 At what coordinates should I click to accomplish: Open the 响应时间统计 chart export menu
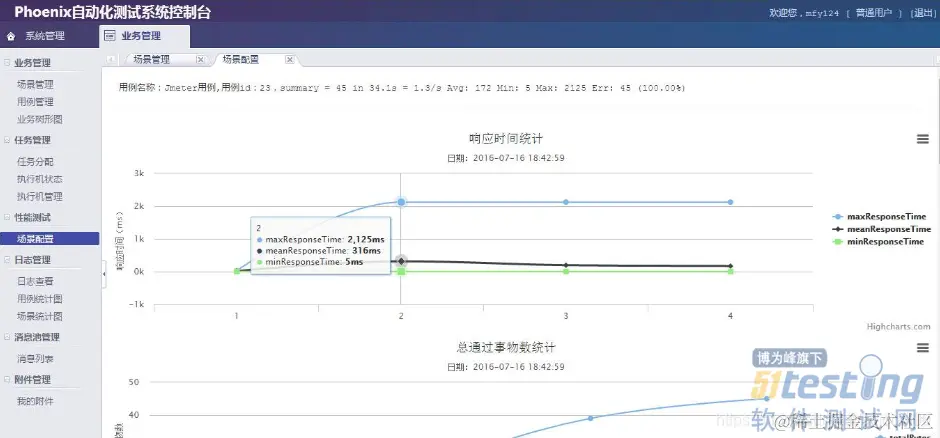coord(923,139)
